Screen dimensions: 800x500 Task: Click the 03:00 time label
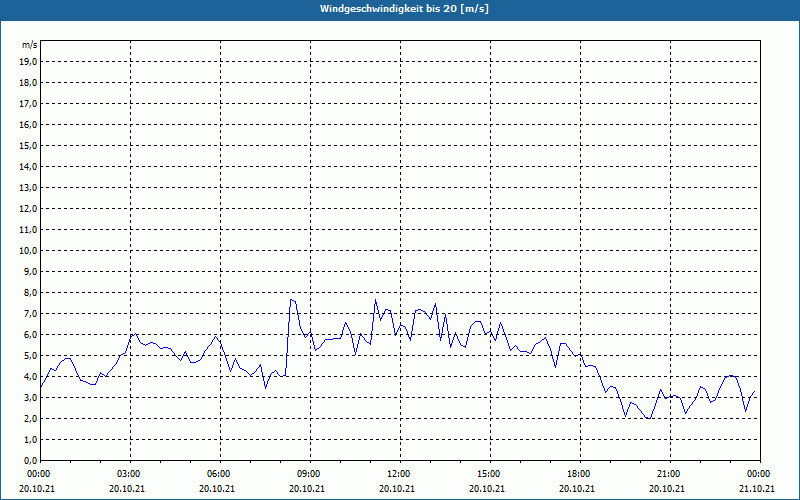pos(130,474)
